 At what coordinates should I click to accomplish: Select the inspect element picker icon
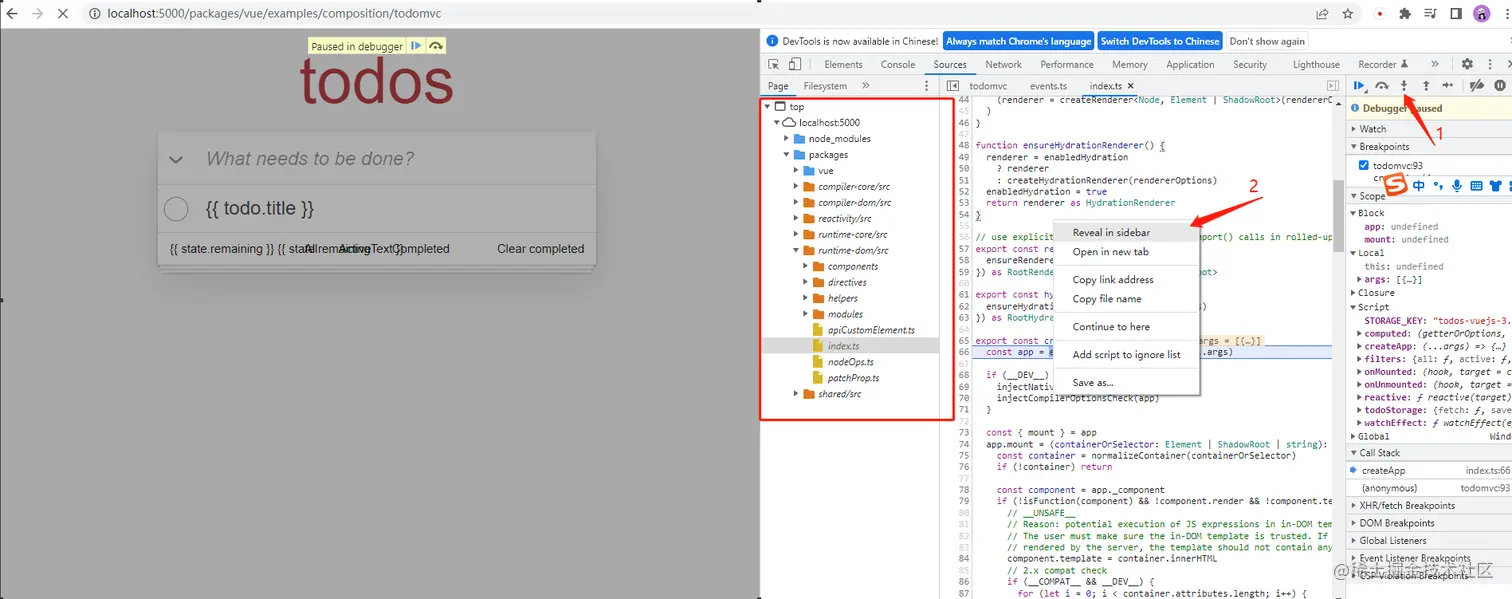pos(774,64)
